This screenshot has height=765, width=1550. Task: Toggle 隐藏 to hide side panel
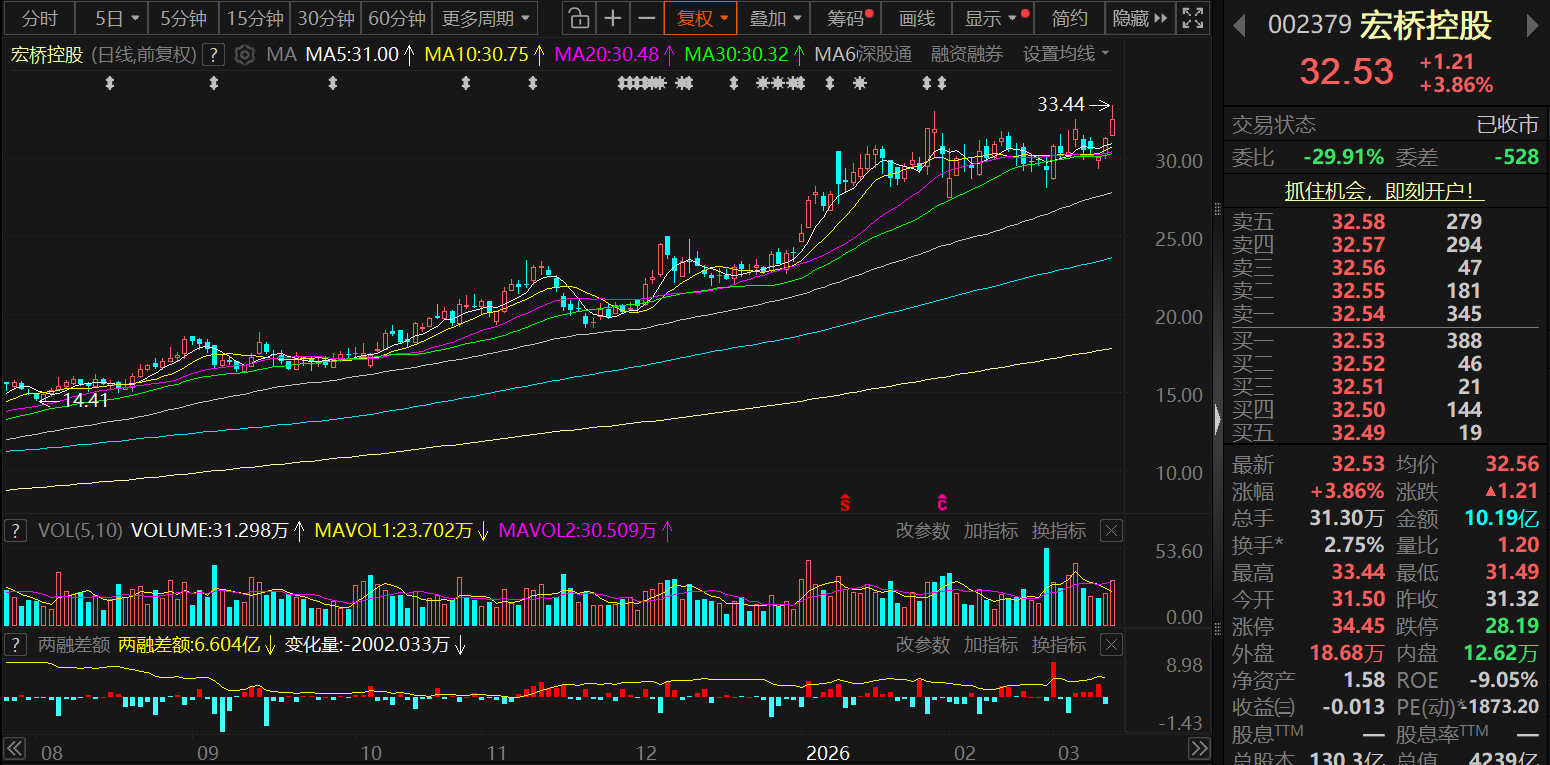(1138, 18)
